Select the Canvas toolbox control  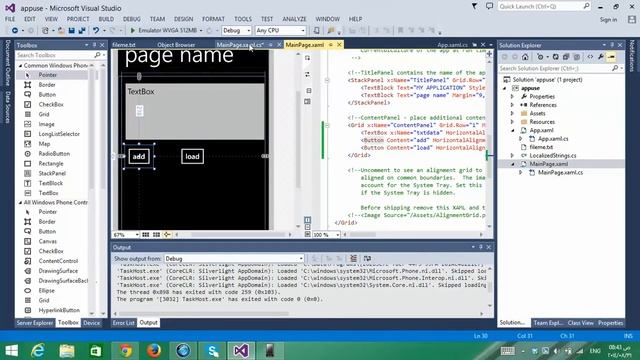pos(48,241)
